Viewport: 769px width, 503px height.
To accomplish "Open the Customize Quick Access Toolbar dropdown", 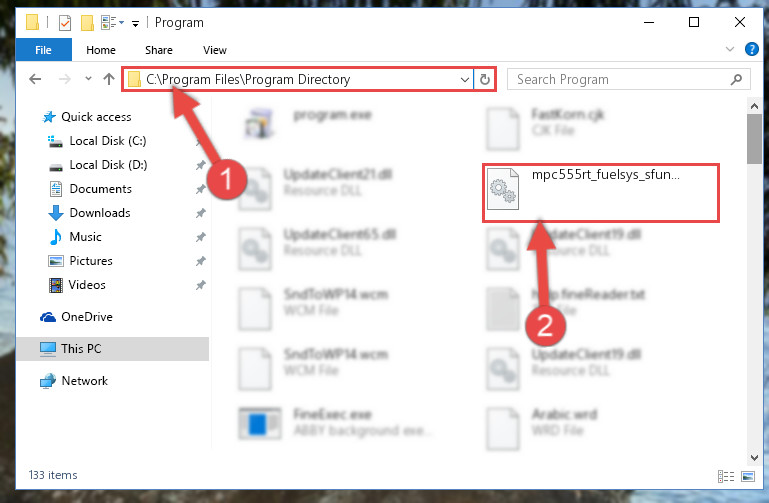I will (135, 23).
